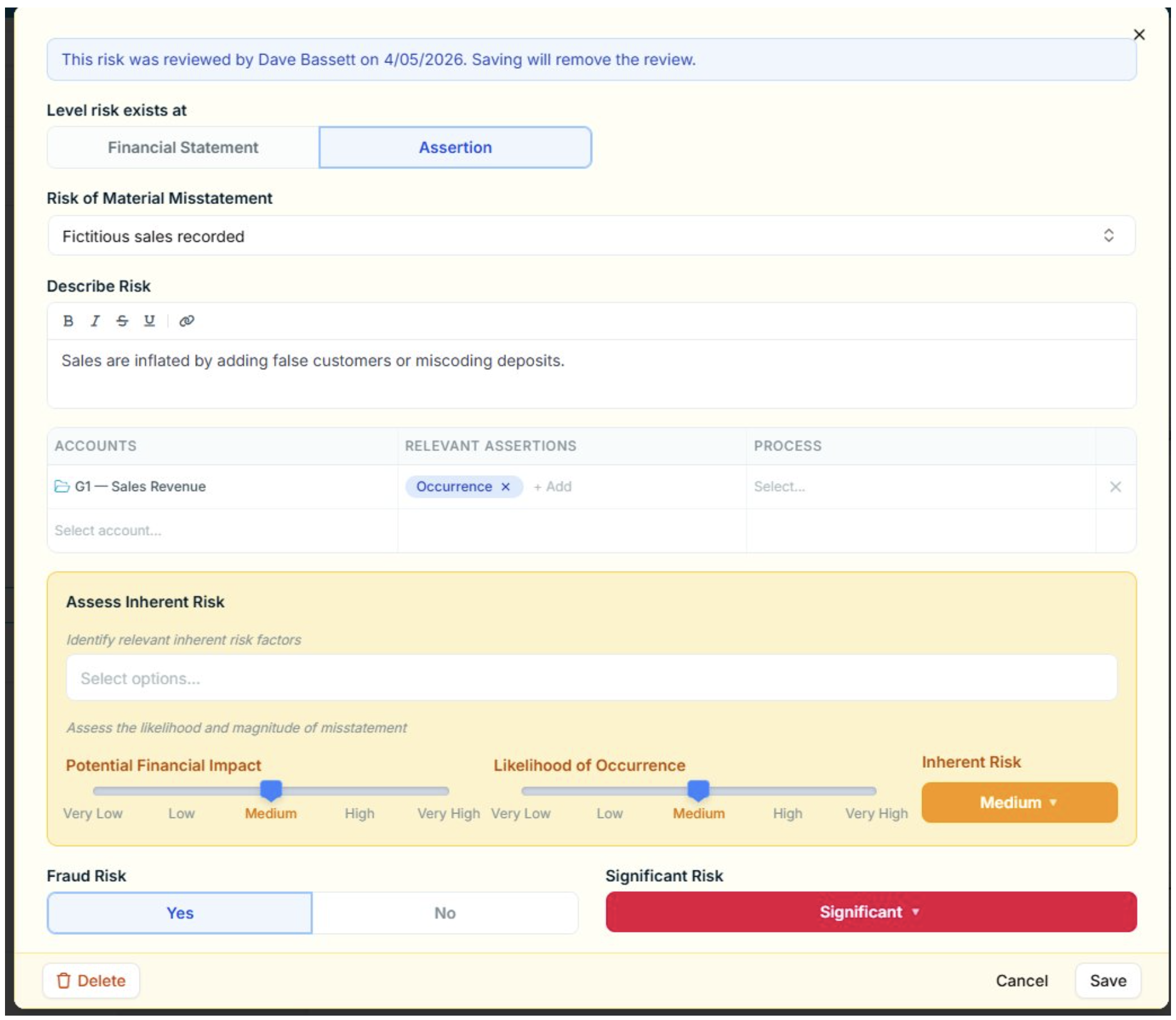
Task: Click the ACCOUNTS column header
Action: pos(95,446)
